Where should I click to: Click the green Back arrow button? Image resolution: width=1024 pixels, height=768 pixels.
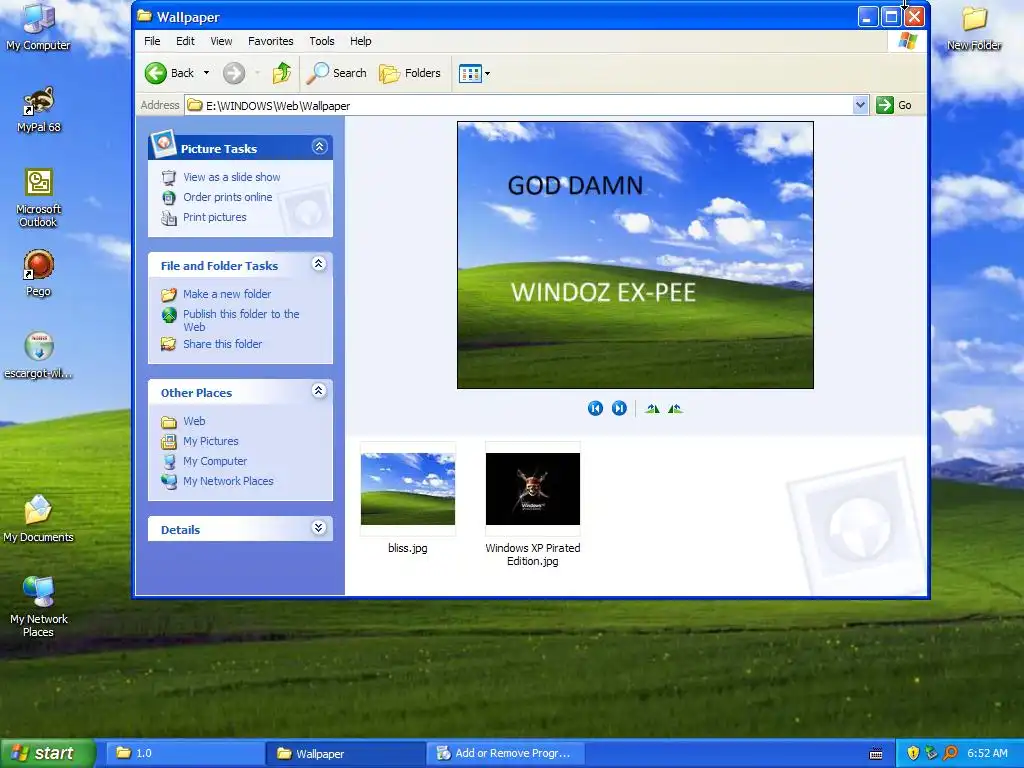tap(155, 73)
